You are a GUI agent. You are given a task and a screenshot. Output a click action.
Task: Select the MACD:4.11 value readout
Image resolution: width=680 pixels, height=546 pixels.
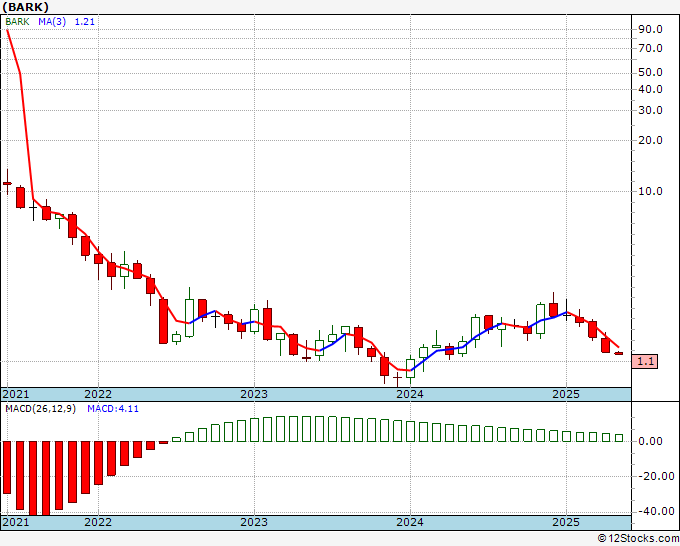pos(113,409)
